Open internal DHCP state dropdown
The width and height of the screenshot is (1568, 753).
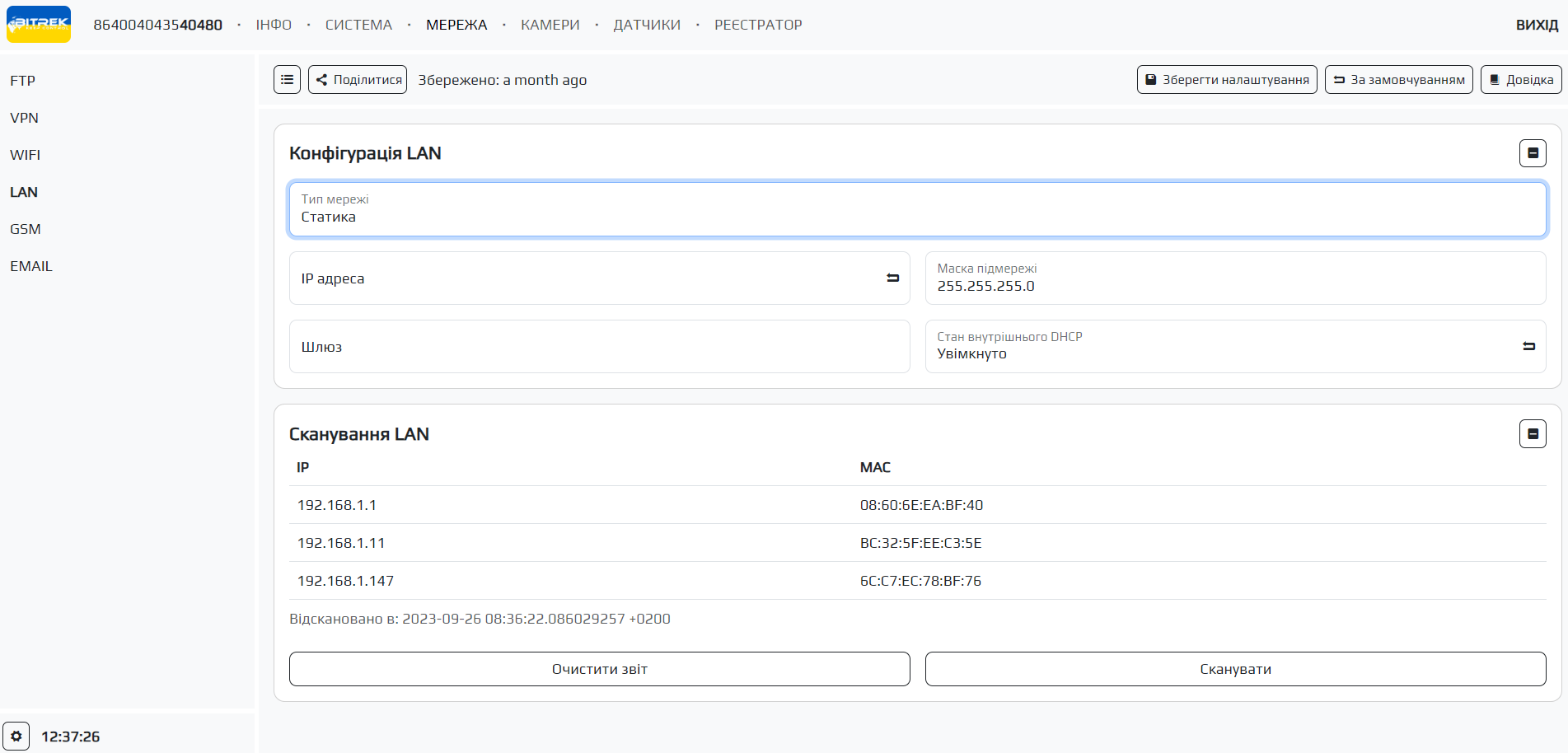tap(1219, 347)
